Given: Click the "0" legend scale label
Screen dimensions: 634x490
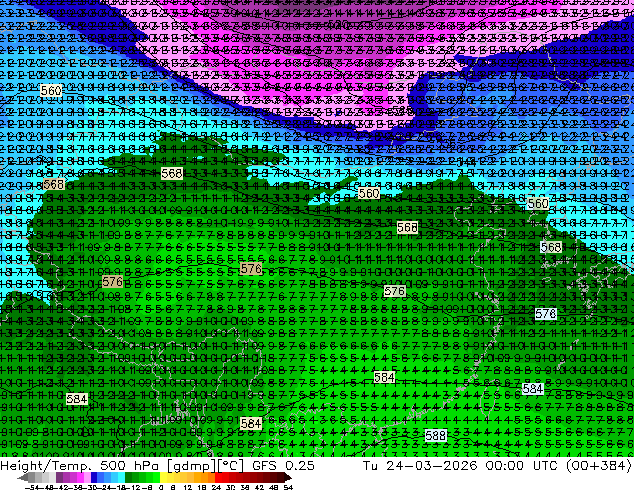Looking at the screenshot, I should [x=161, y=487].
